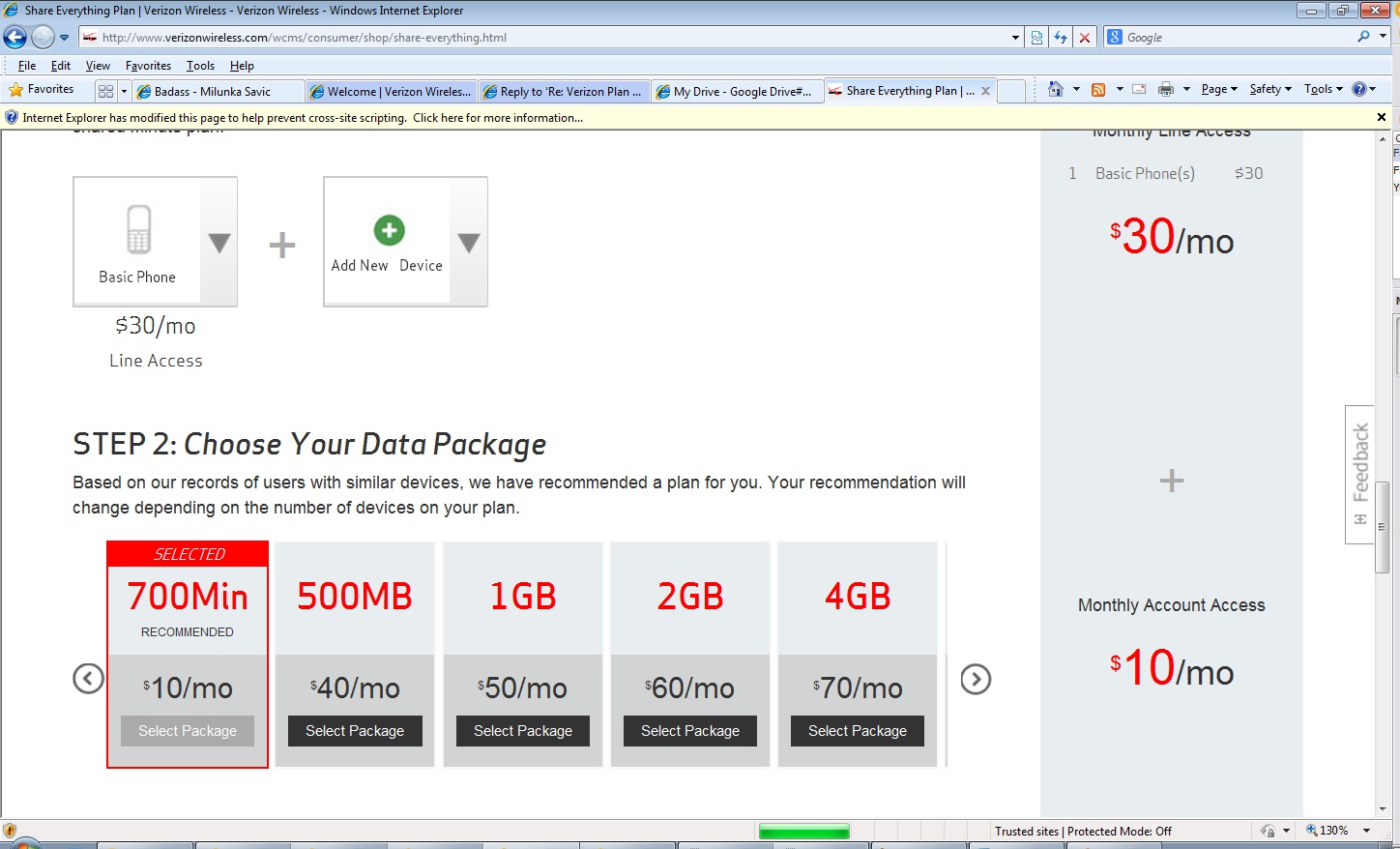Click the page vertical scrollbar thumb
Screen dimensions: 1400x849
tap(1382, 527)
